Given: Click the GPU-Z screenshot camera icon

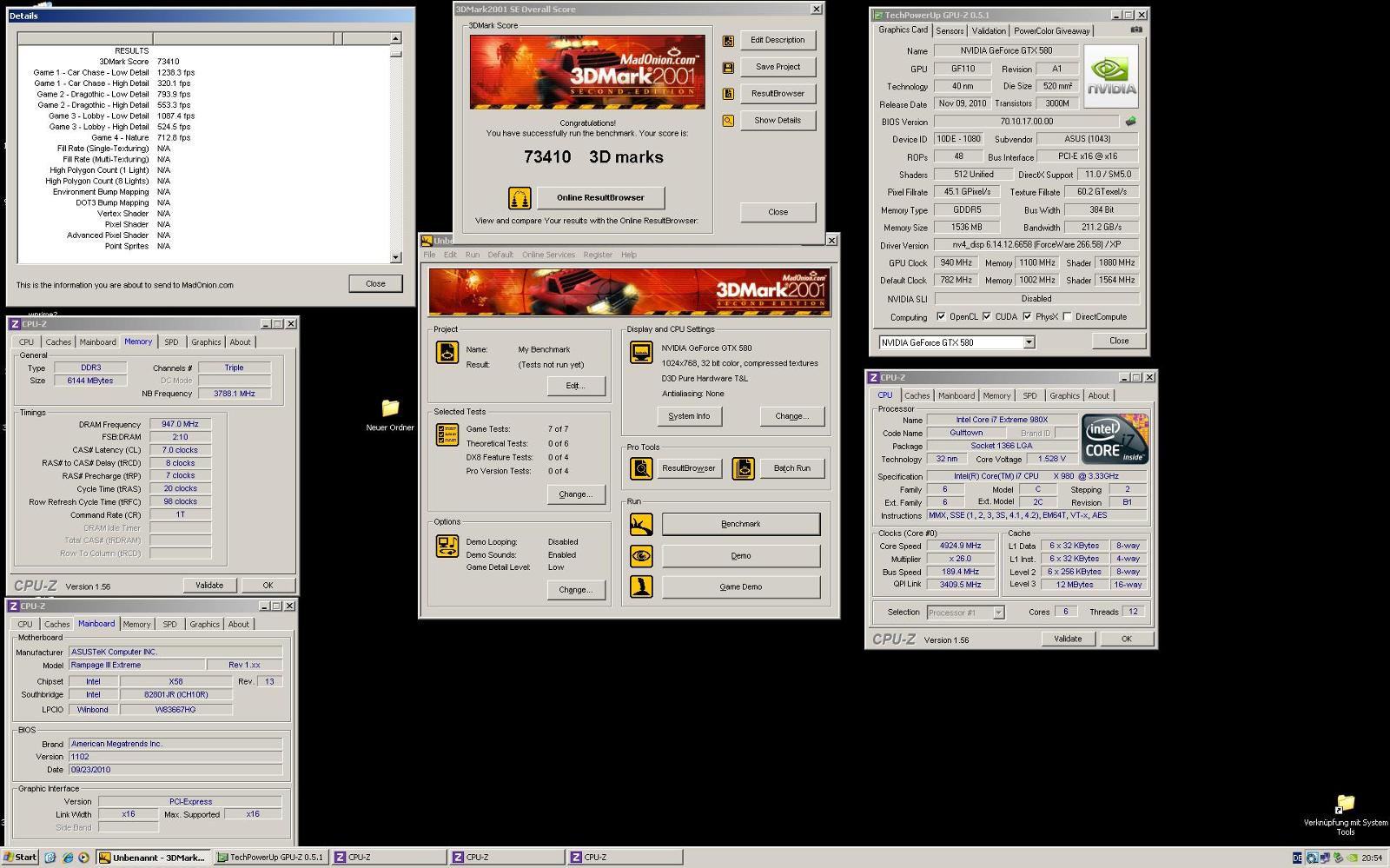Looking at the screenshot, I should (x=1135, y=30).
